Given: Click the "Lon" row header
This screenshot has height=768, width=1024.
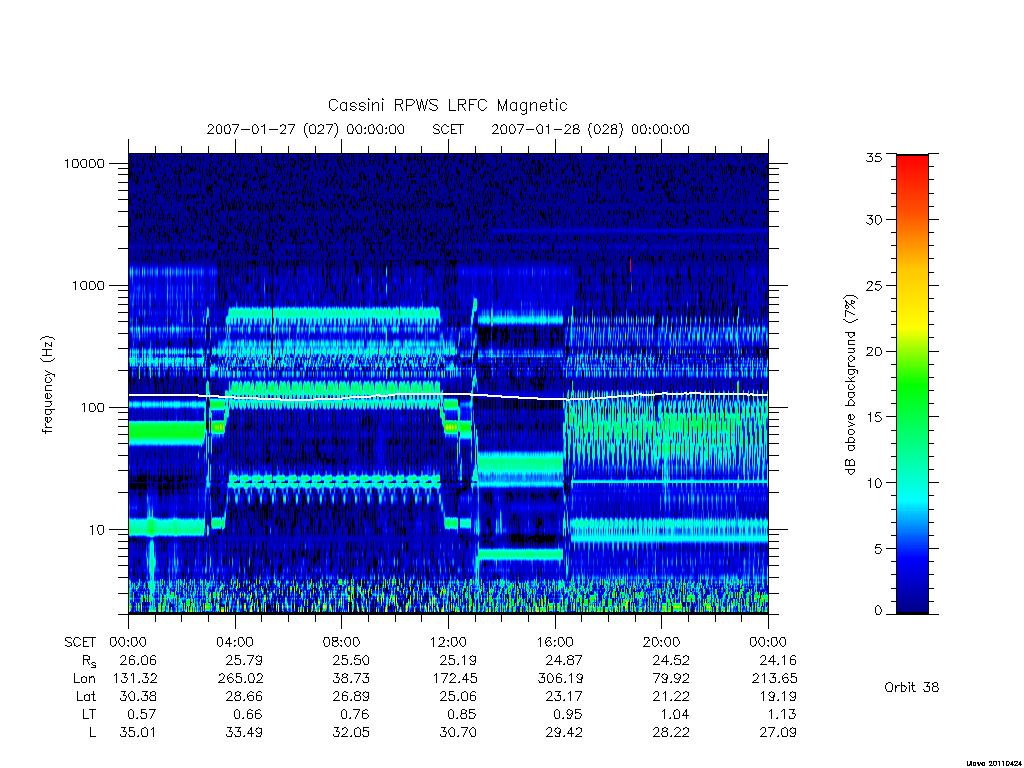Looking at the screenshot, I should [84, 679].
